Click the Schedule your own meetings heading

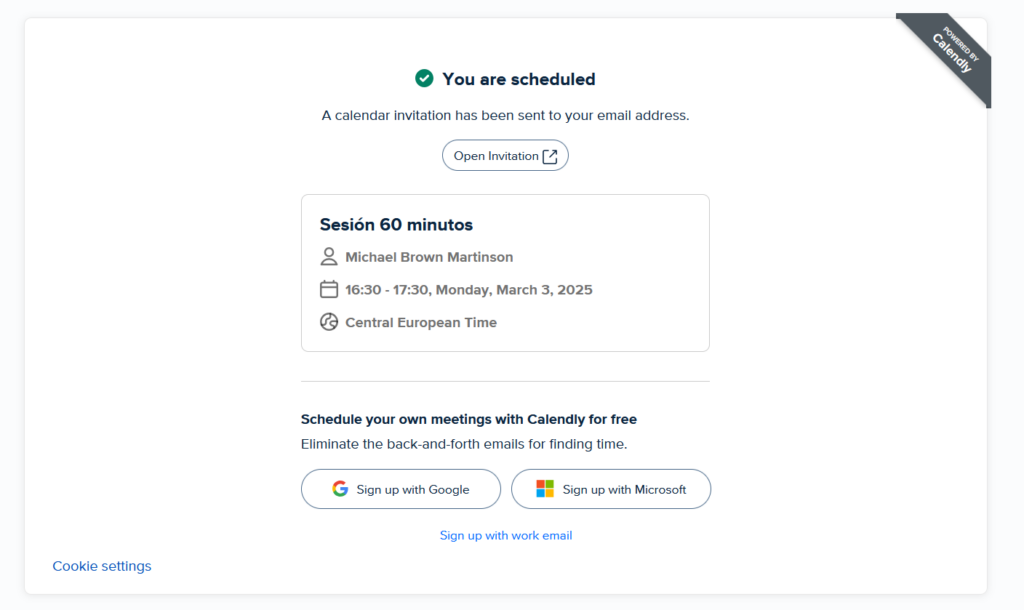(x=468, y=419)
